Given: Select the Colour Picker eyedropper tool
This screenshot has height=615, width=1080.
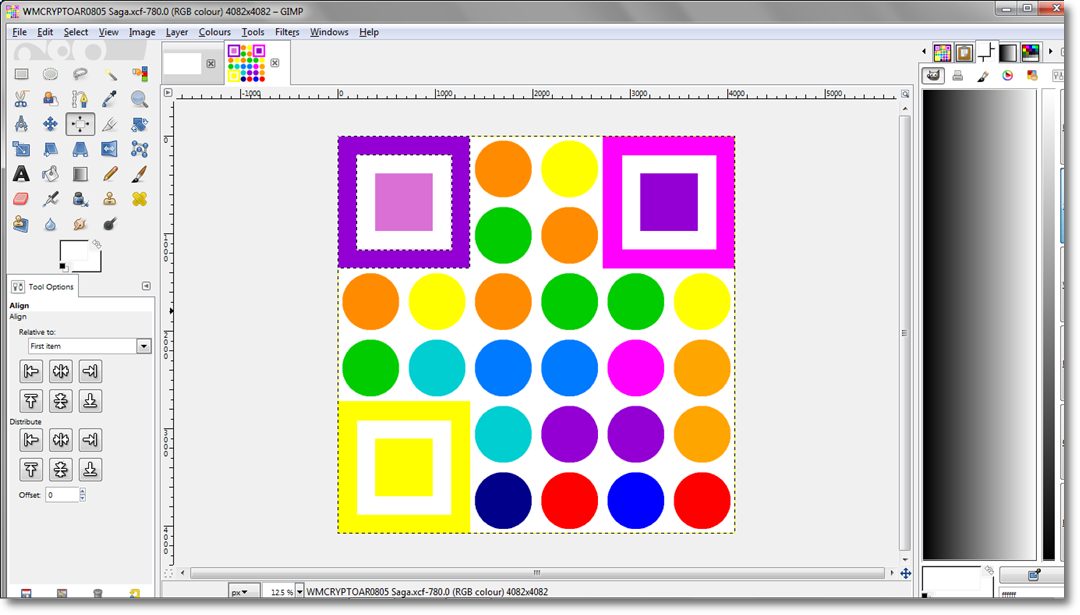Looking at the screenshot, I should pos(110,99).
